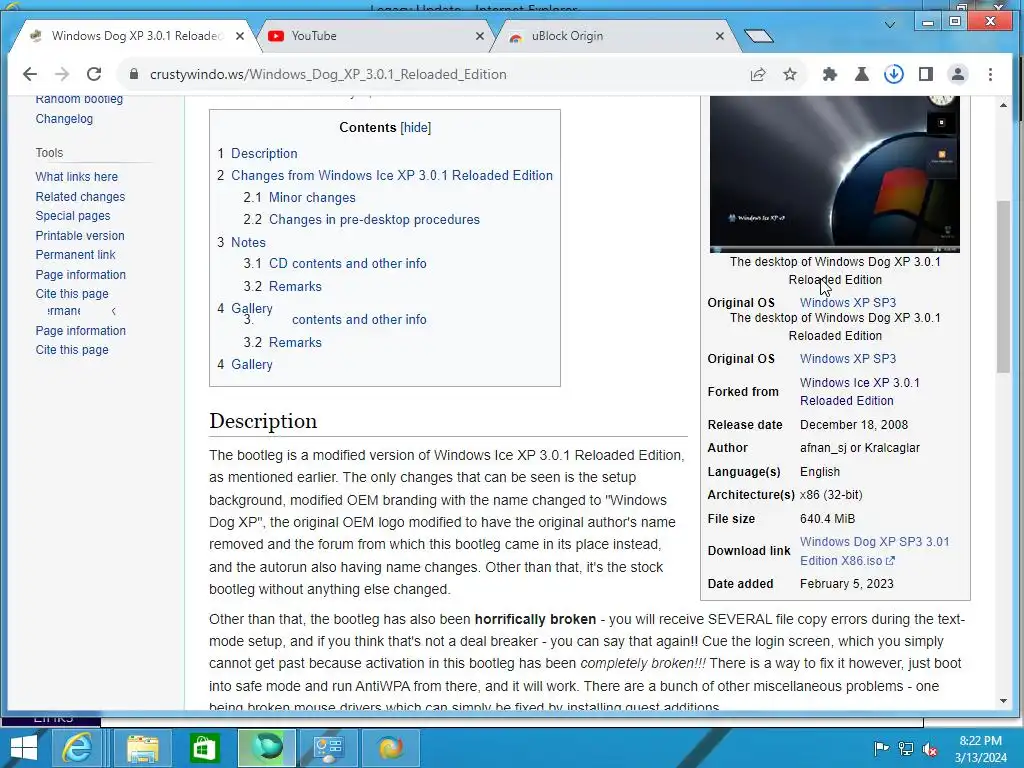Select the Release date value December 18, 2008

click(854, 425)
